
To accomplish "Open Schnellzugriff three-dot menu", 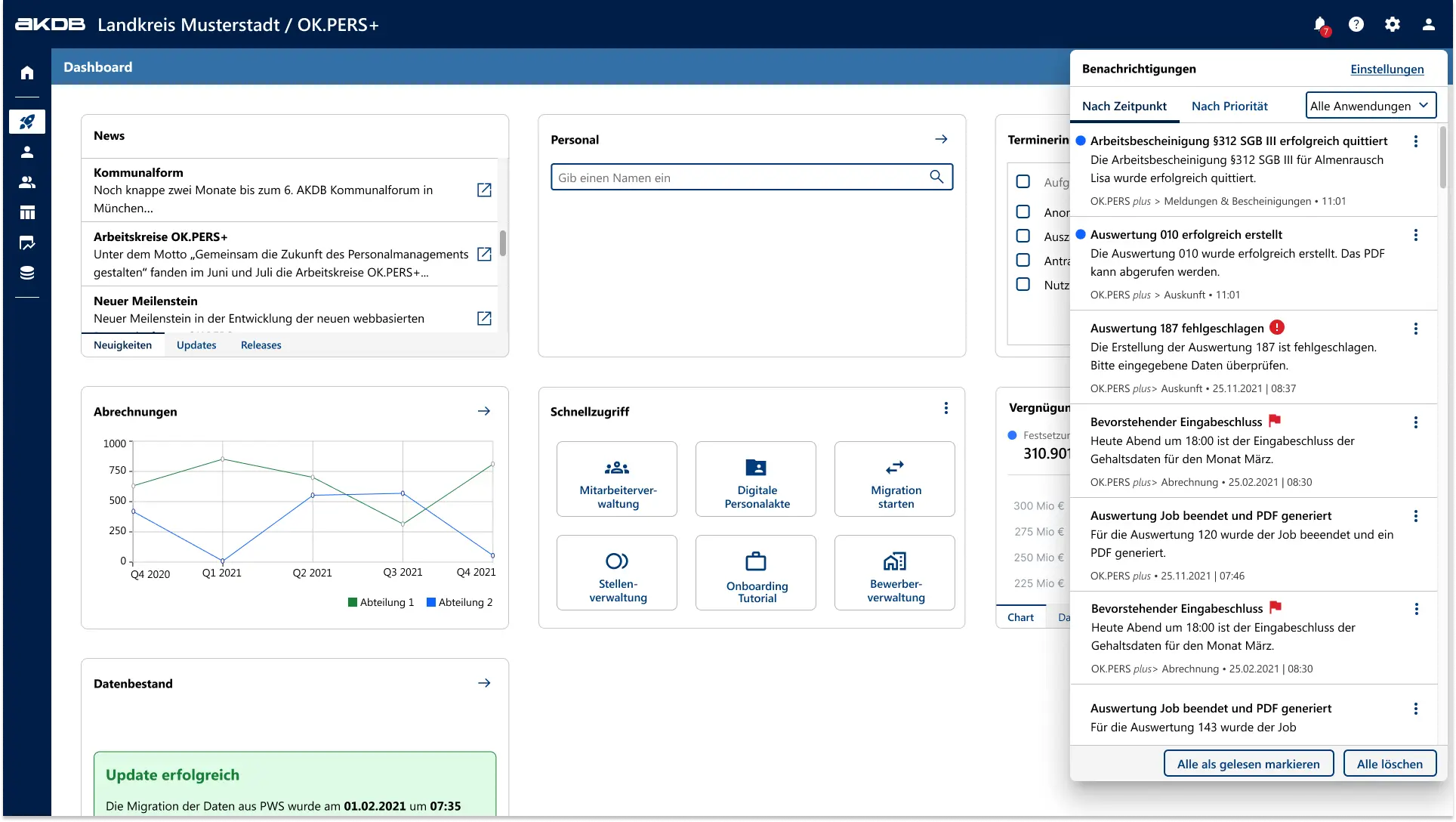I will (945, 408).
